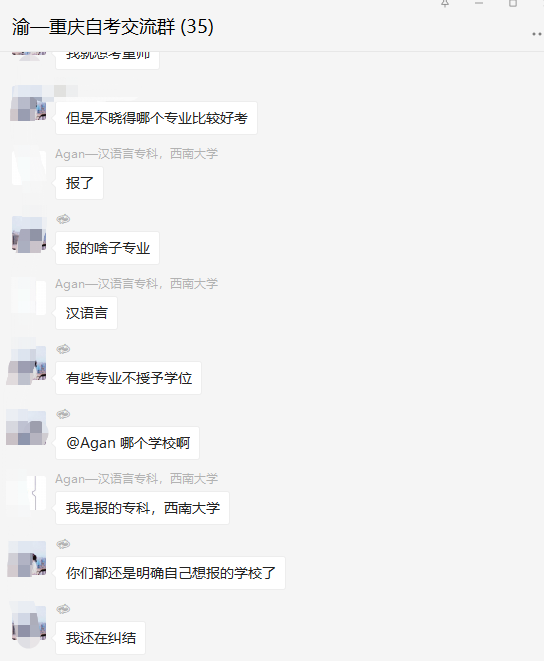544x661 pixels.
Task: Open avatar beside 报的啥子专业 message
Action: 29,233
